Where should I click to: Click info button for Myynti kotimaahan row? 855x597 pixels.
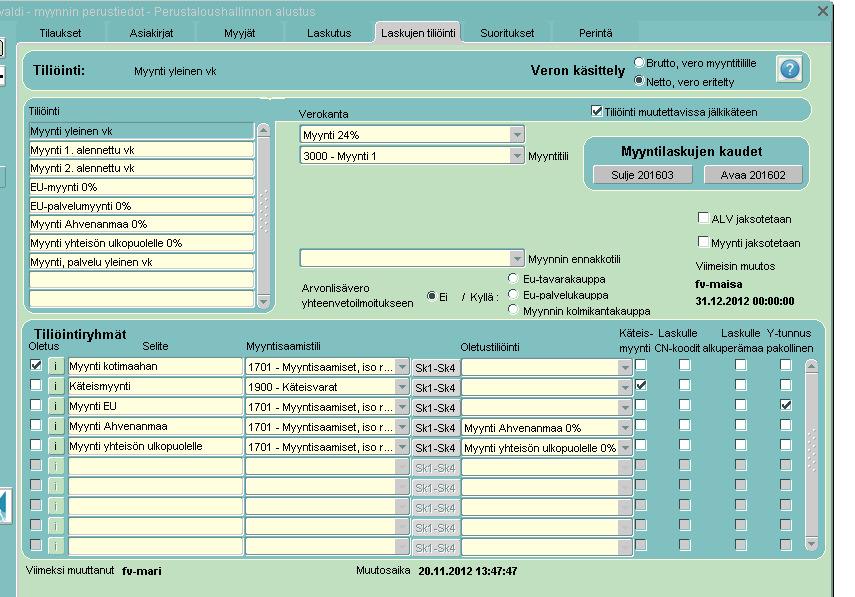pos(56,366)
